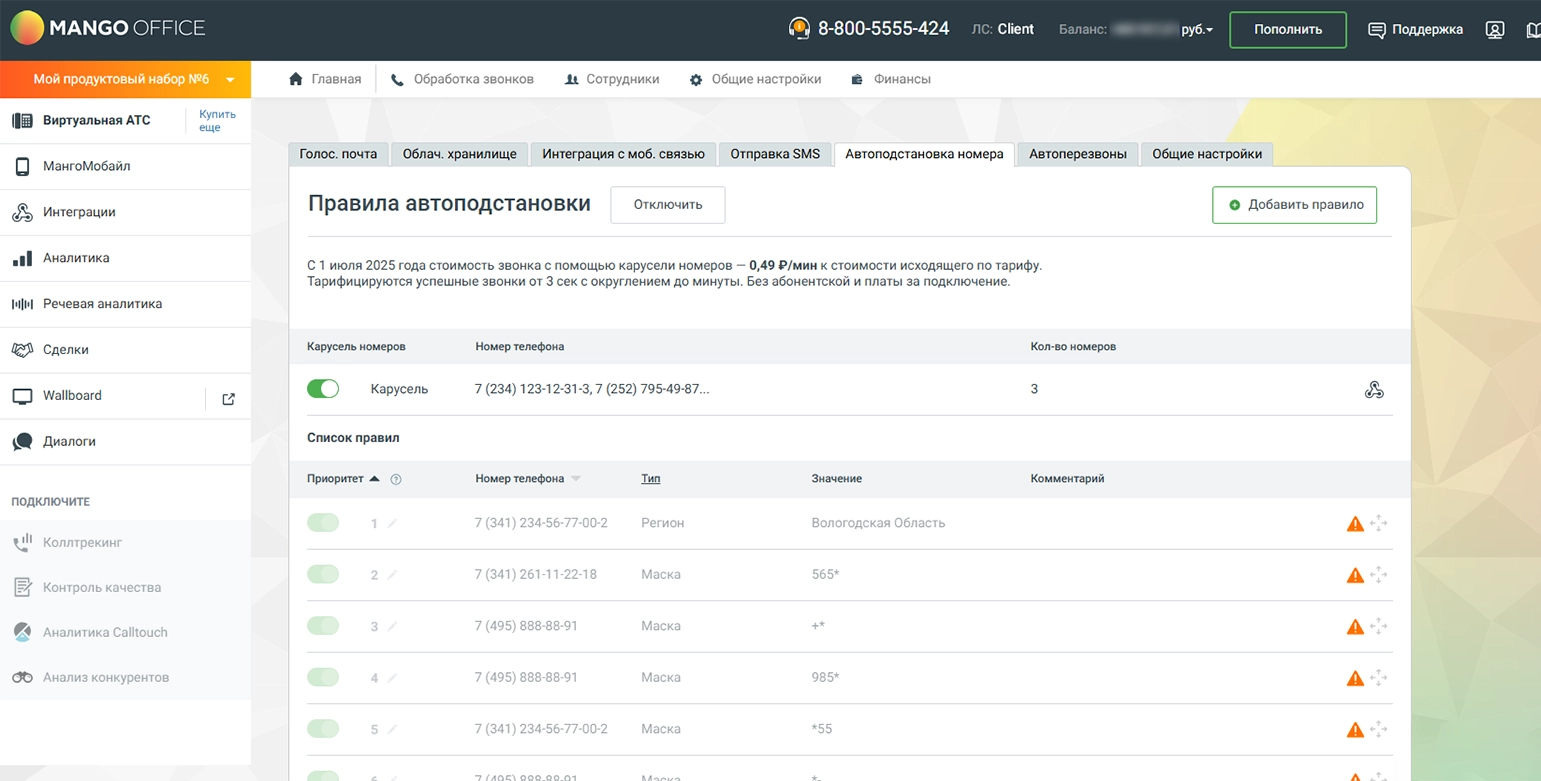This screenshot has height=781, width=1541.
Task: Open the Баланс руб. dropdown
Action: (x=1197, y=30)
